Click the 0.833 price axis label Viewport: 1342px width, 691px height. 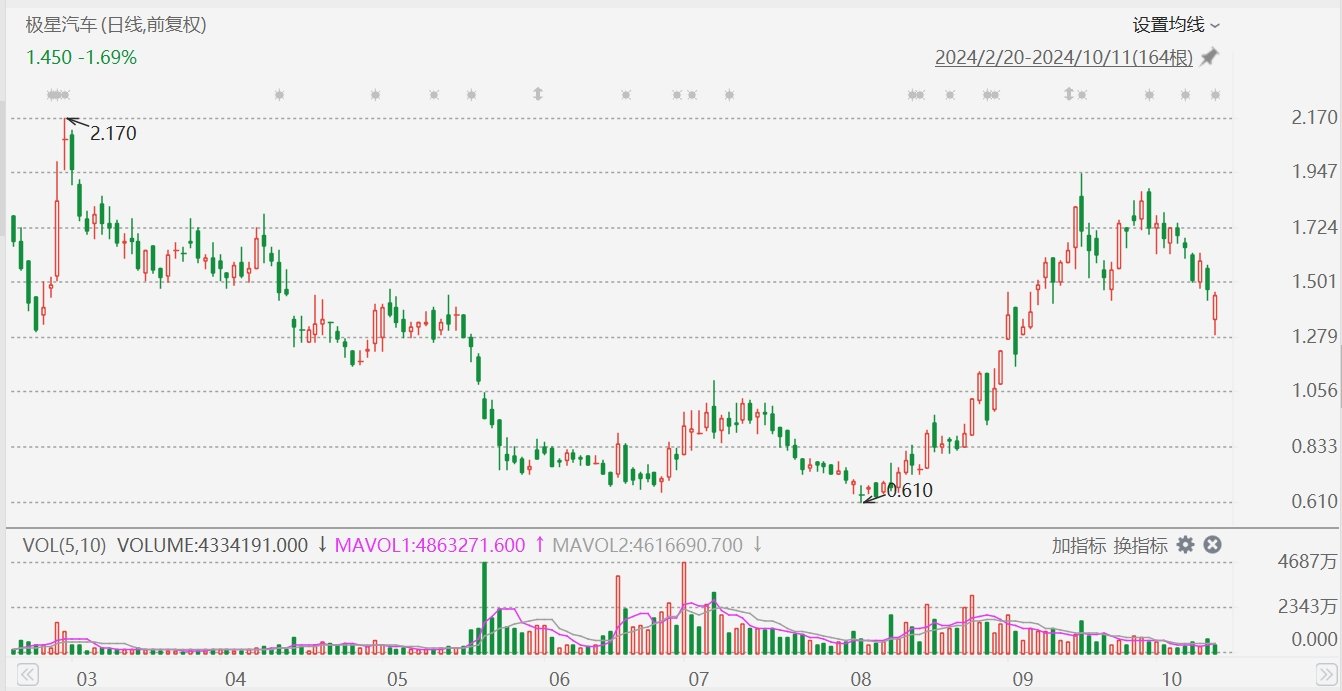click(1315, 446)
